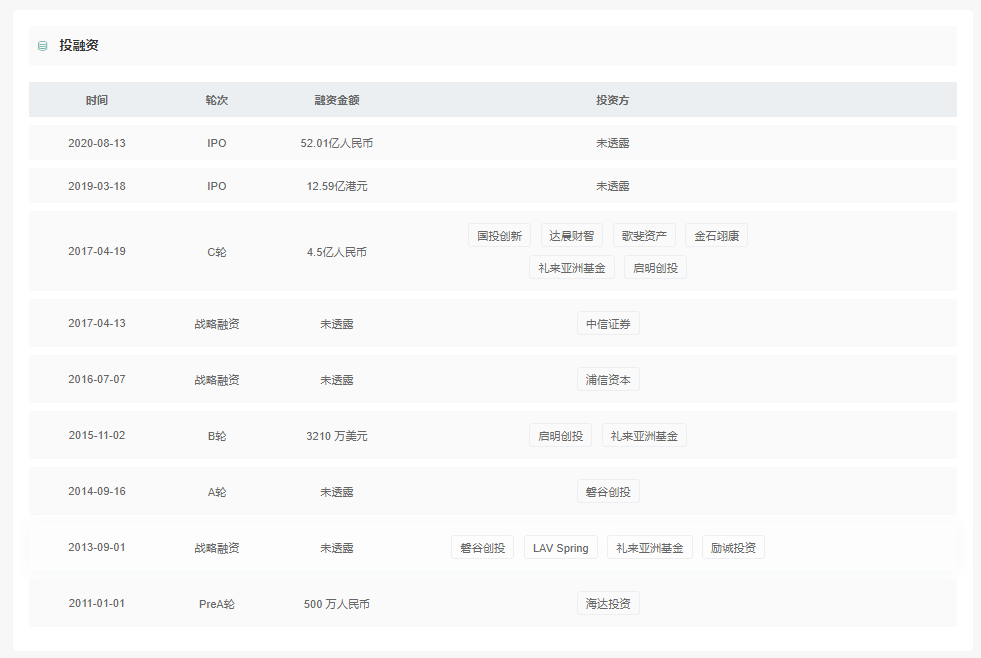Screen dimensions: 981x658
Task: Click the 中信证券 investor tag
Action: pyautogui.click(x=608, y=323)
